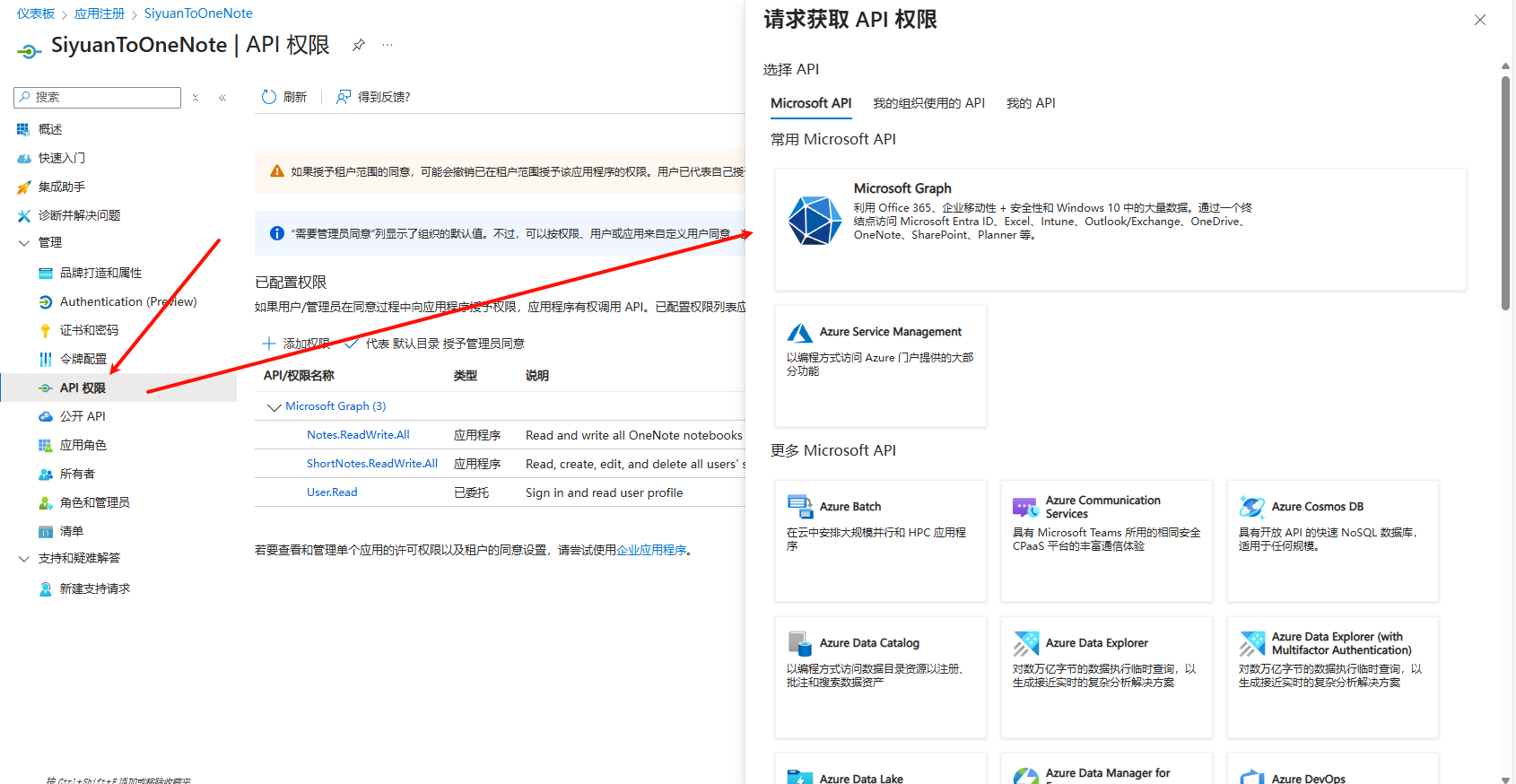Follow the 企业应用程序 link
This screenshot has height=784, width=1516.
point(651,550)
